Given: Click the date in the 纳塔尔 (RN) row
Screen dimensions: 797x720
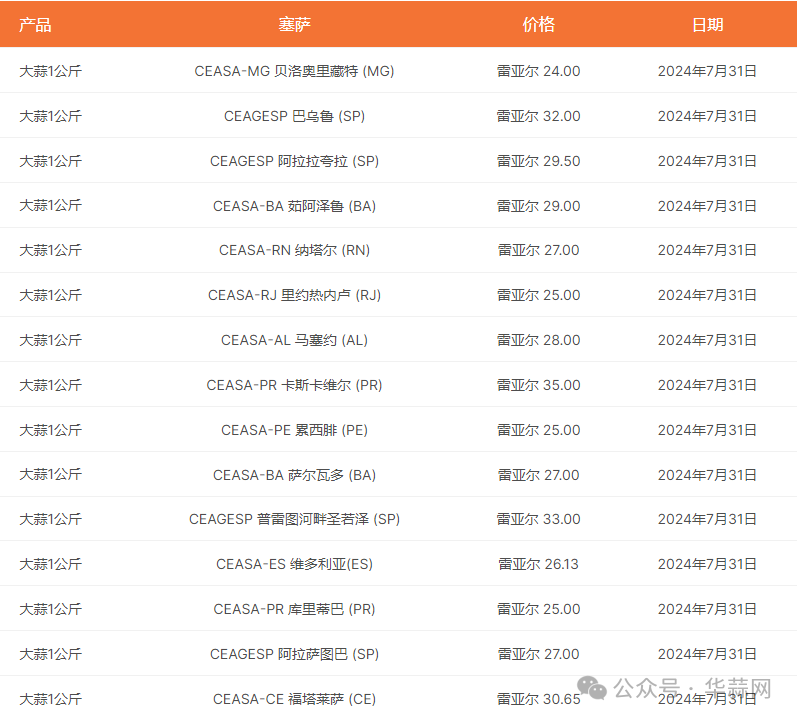Looking at the screenshot, I should click(707, 250).
